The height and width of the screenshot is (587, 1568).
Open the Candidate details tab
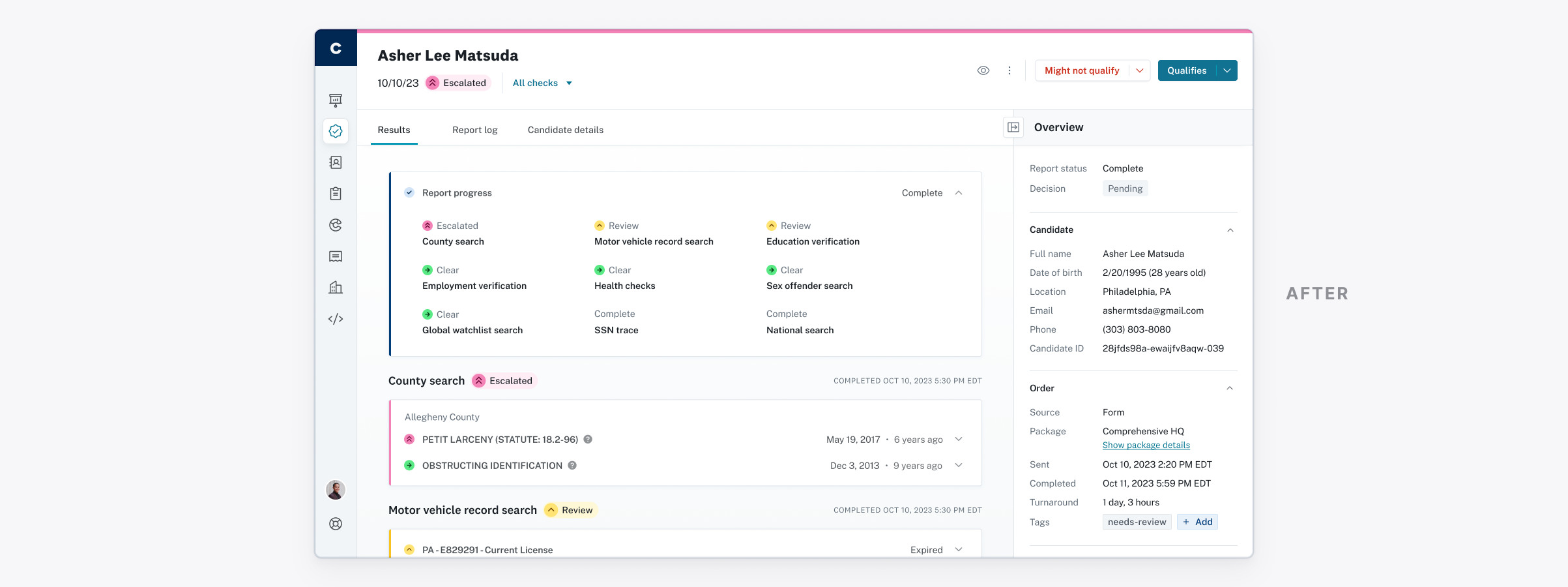(x=565, y=130)
